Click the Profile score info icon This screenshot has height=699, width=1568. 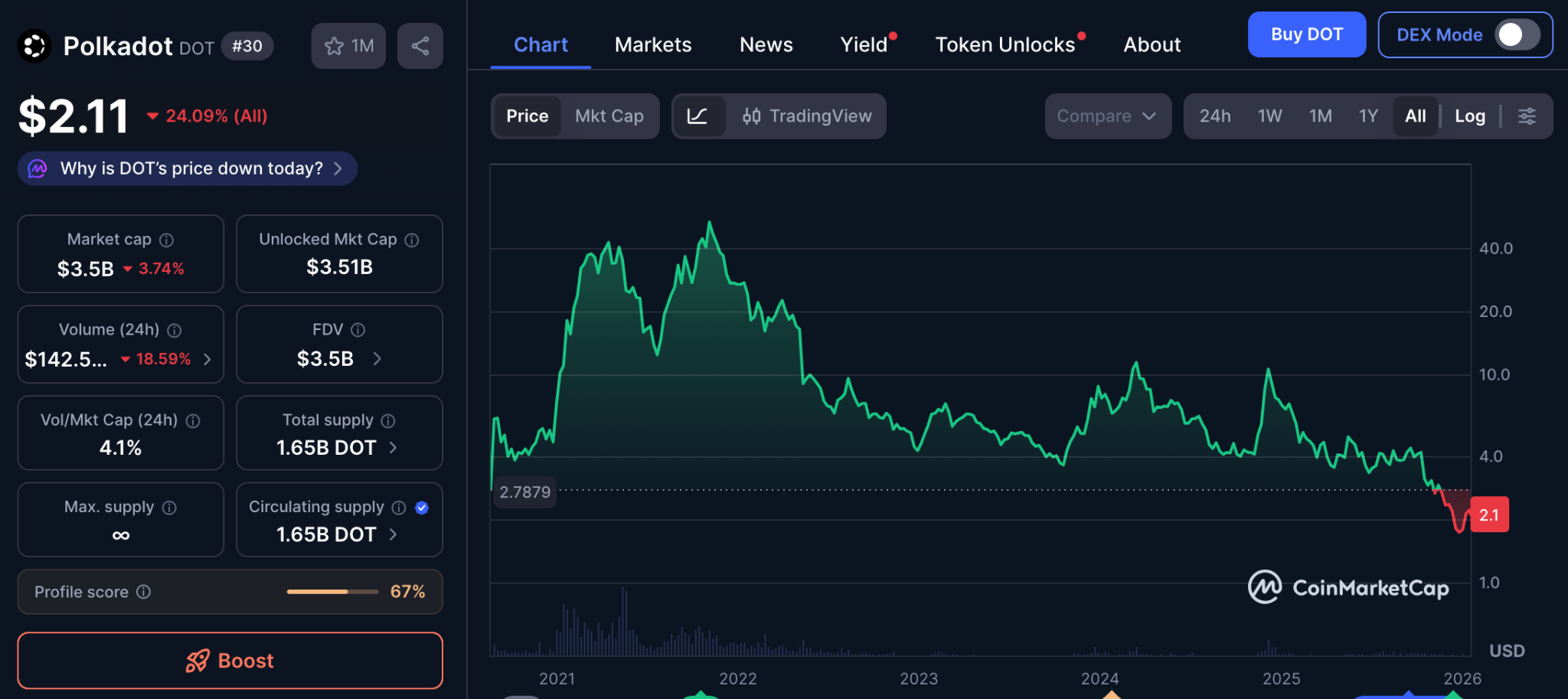144,592
